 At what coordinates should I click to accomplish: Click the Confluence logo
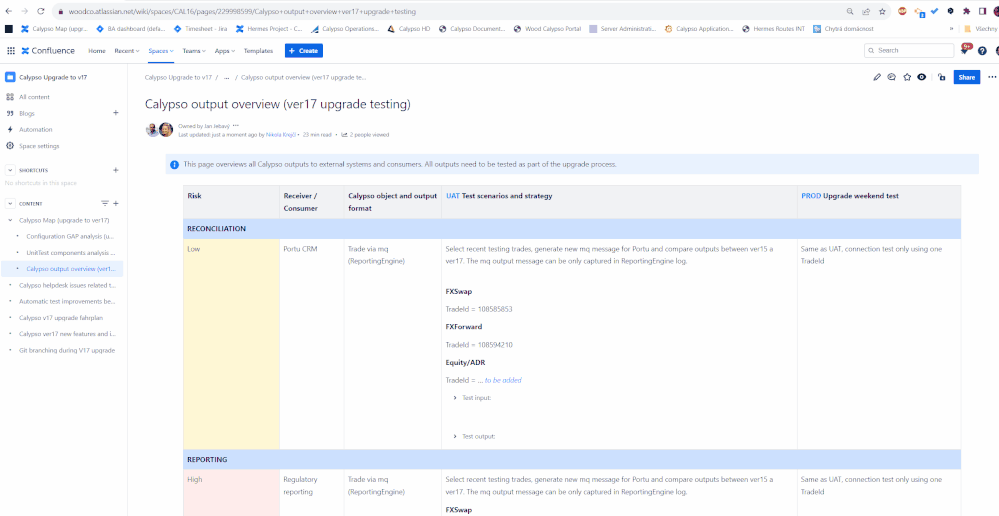coord(48,50)
